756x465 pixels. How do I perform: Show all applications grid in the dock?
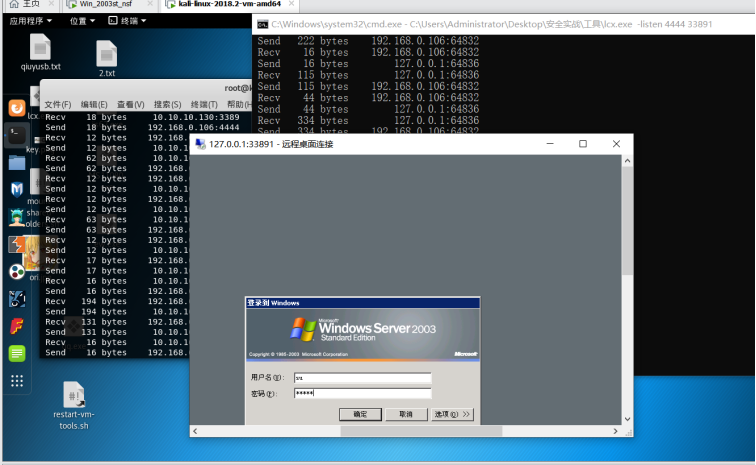(x=17, y=381)
